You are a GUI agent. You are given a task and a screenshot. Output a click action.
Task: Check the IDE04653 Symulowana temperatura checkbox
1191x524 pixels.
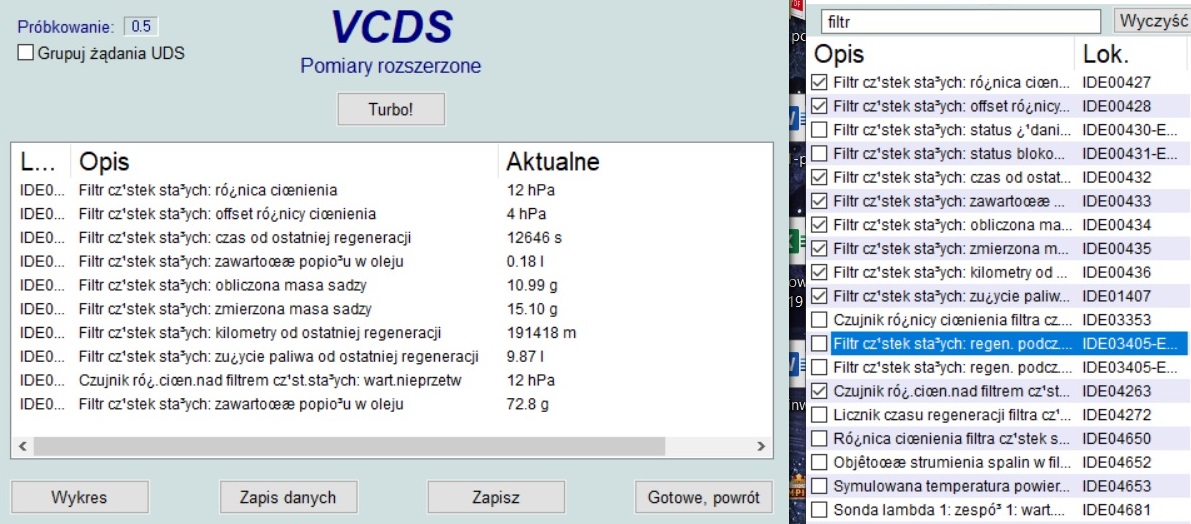819,485
